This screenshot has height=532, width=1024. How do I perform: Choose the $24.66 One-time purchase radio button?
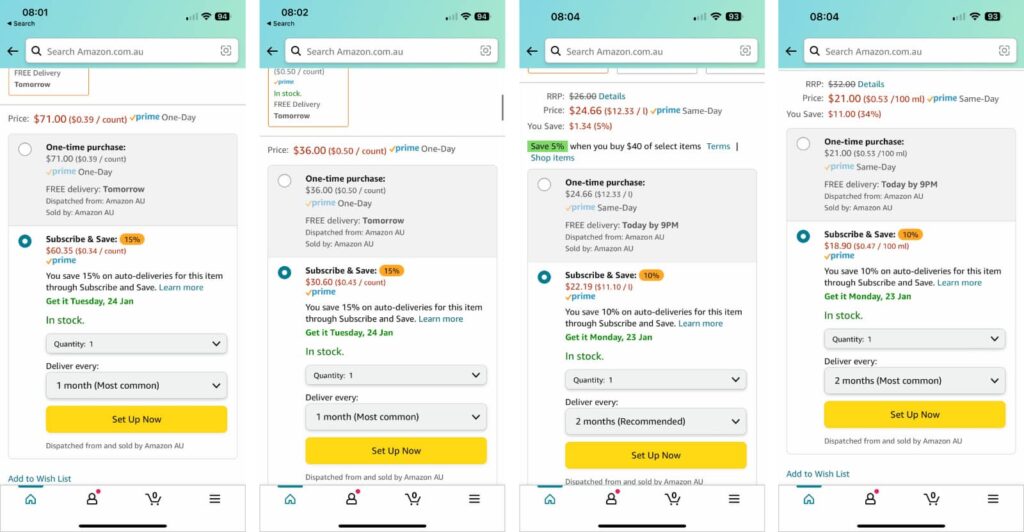544,184
